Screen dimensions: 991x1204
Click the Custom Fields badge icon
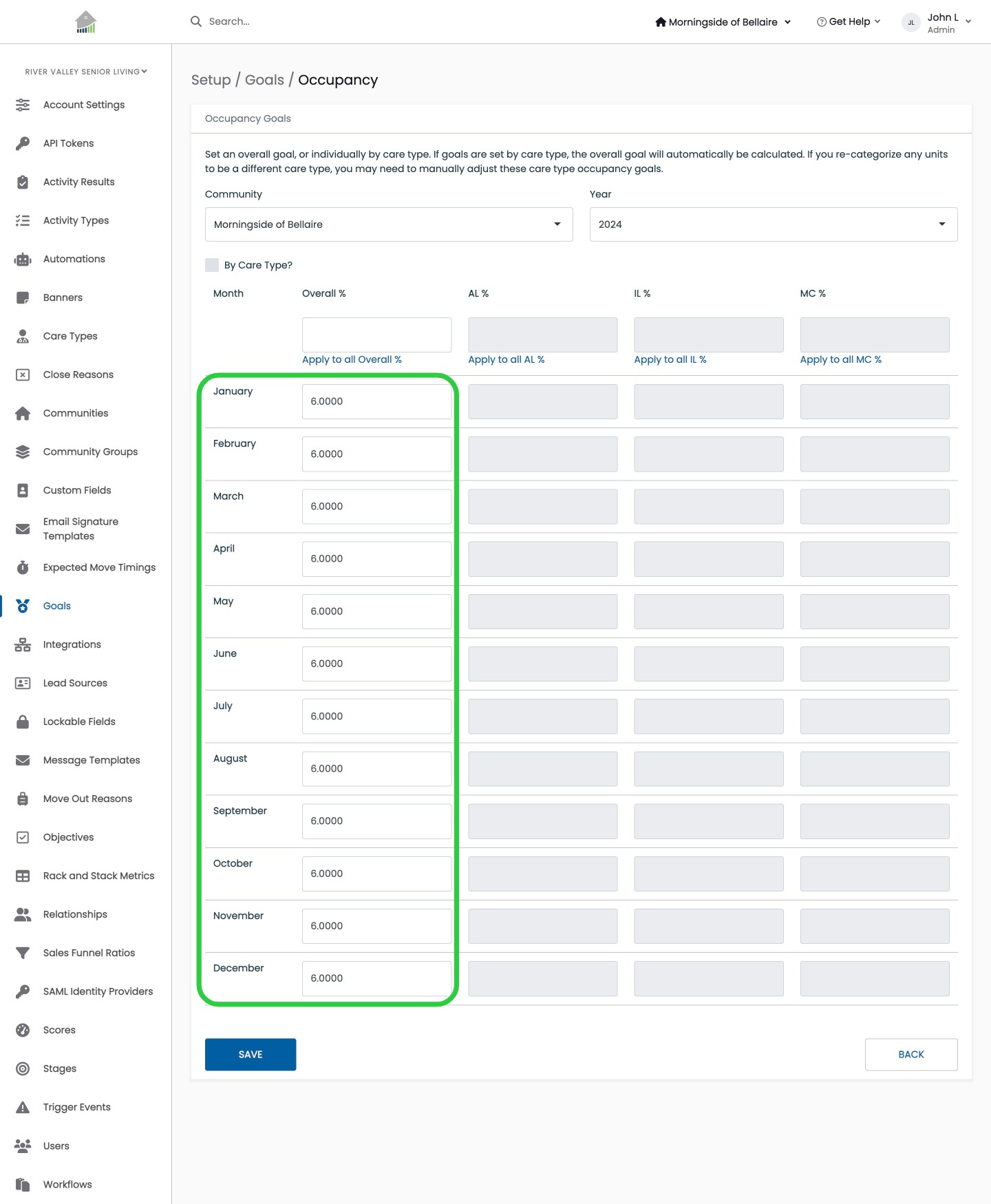point(23,490)
